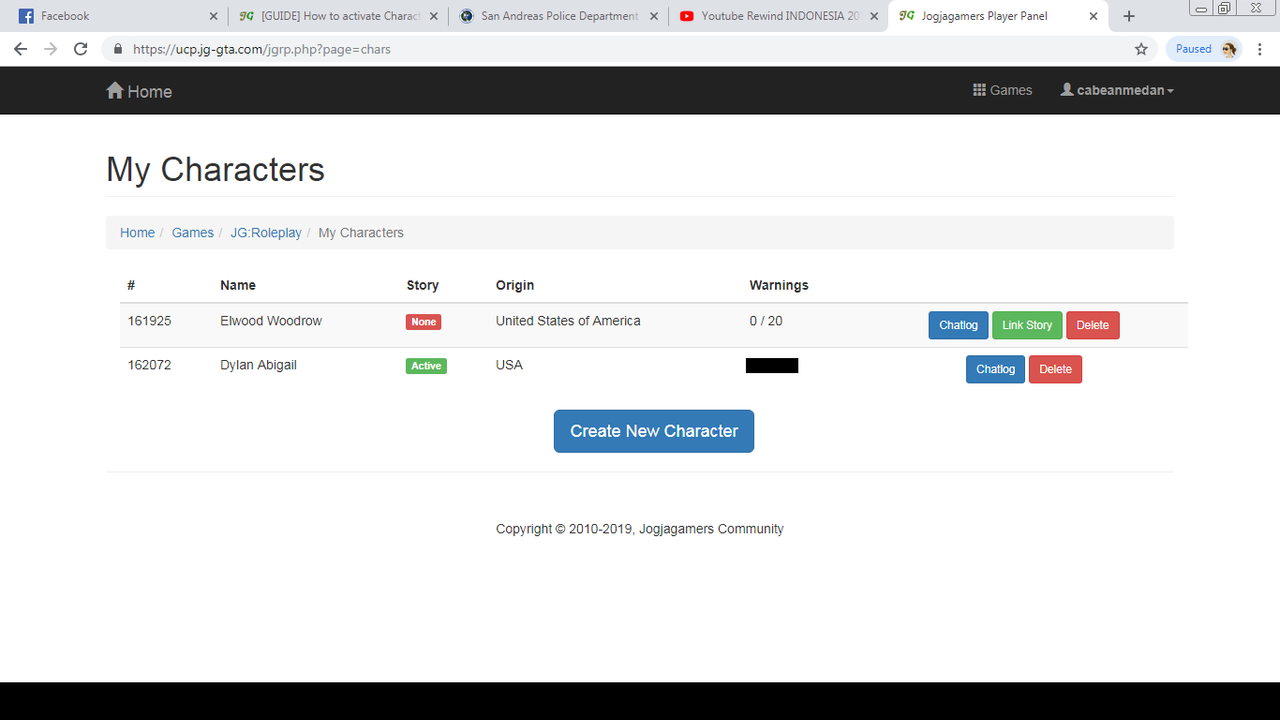The width and height of the screenshot is (1280, 720).
Task: Go forward to next page
Action: pos(50,49)
